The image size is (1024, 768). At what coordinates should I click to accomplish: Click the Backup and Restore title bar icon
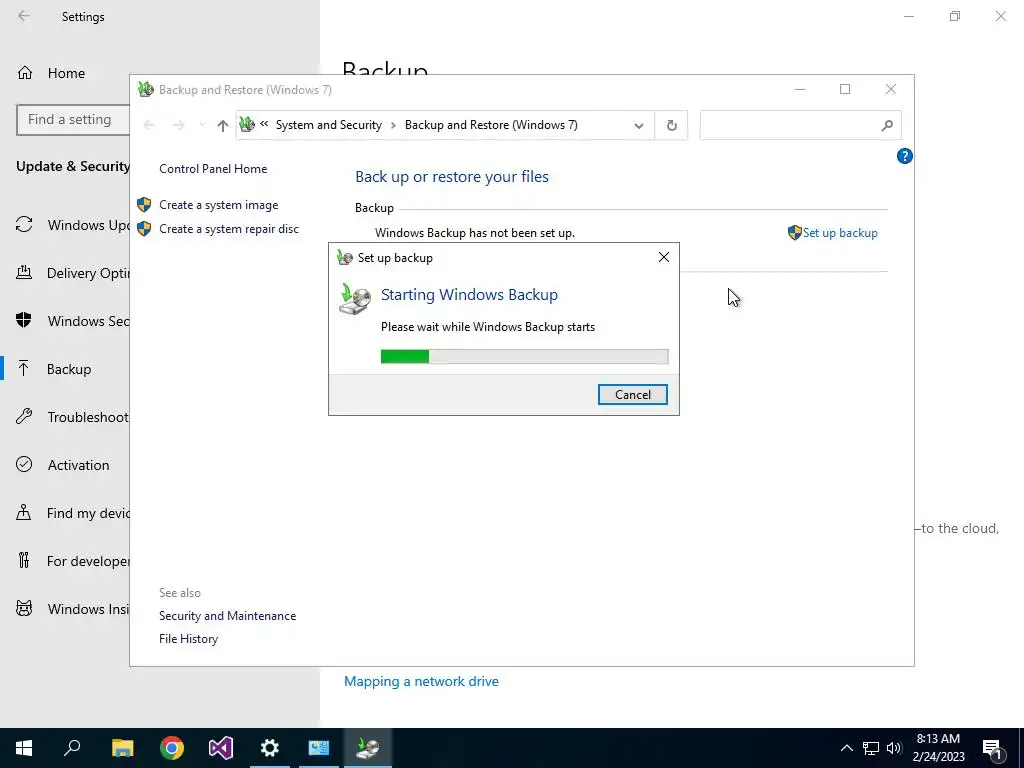pos(145,89)
